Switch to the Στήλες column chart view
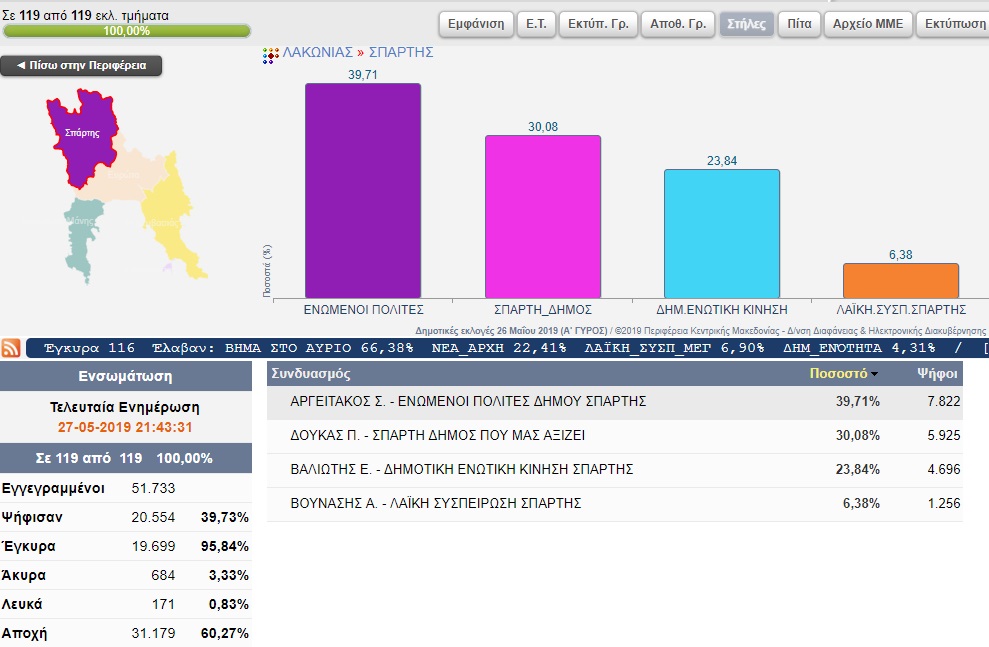 pos(746,24)
